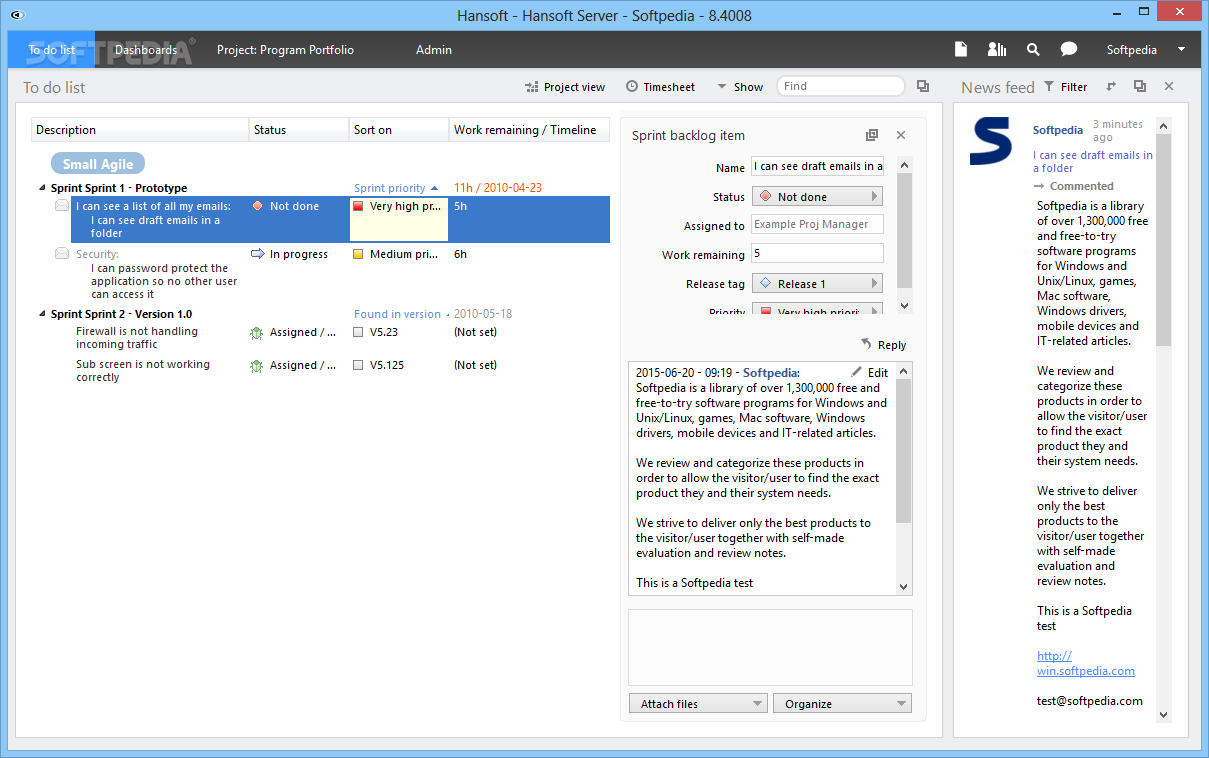Viewport: 1209px width, 758px height.
Task: Click the News feed swap arrows icon
Action: point(1111,87)
